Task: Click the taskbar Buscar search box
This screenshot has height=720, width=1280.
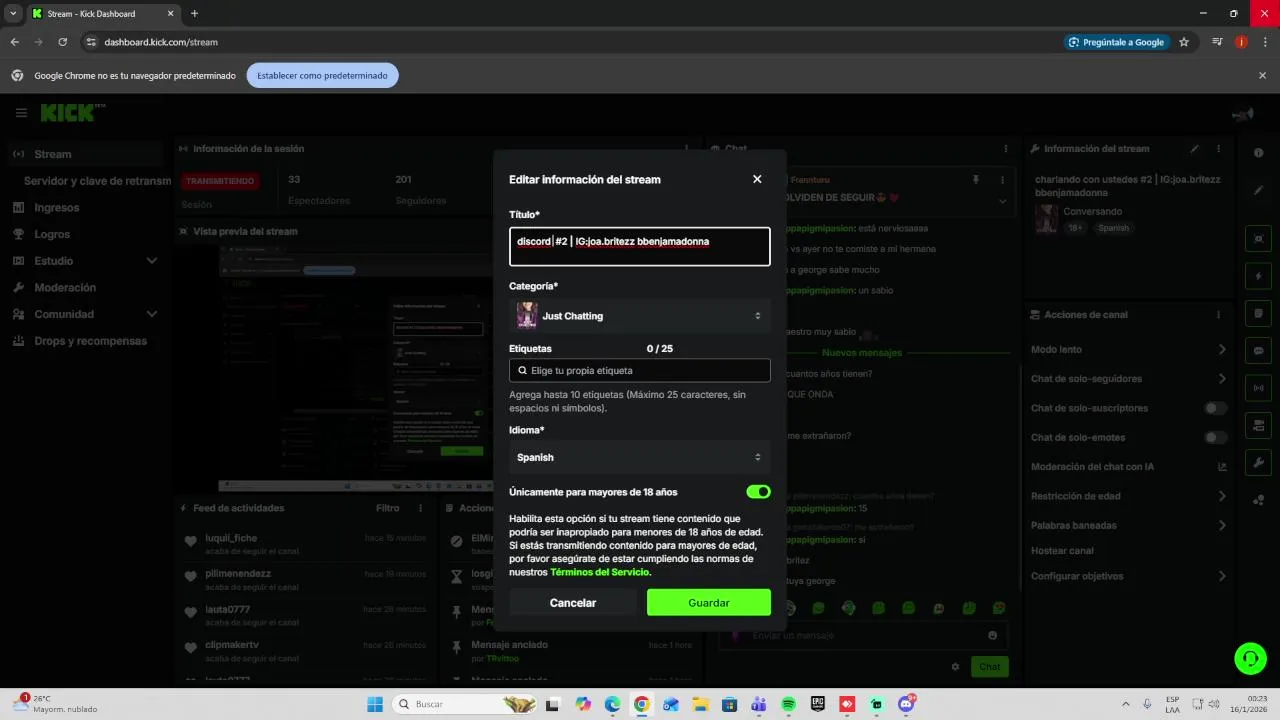Action: click(466, 704)
